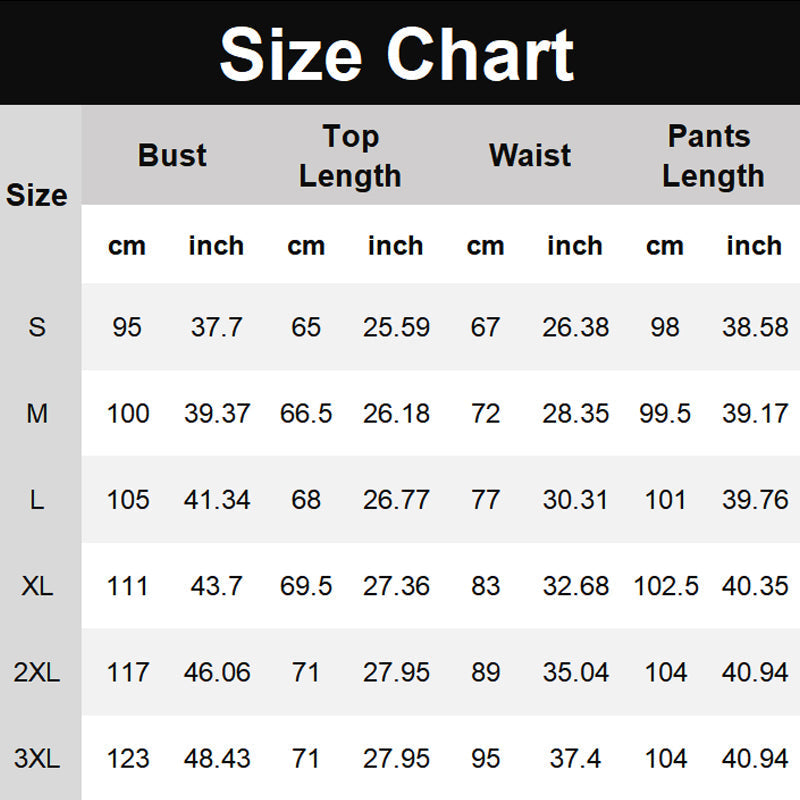The height and width of the screenshot is (800, 800).
Task: Click the 30.31 inch waist value
Action: click(575, 500)
